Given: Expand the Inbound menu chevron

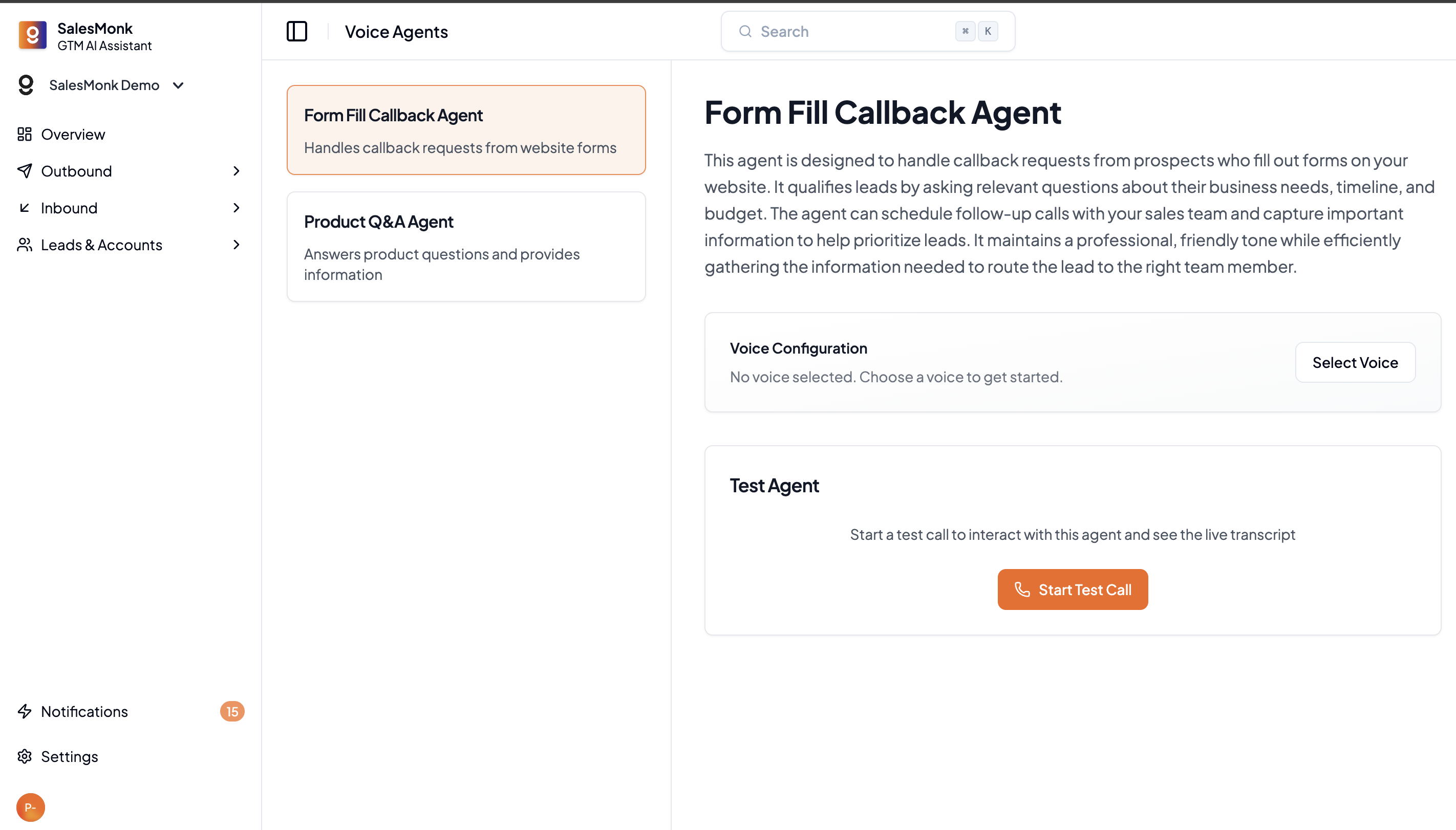Looking at the screenshot, I should (x=236, y=208).
